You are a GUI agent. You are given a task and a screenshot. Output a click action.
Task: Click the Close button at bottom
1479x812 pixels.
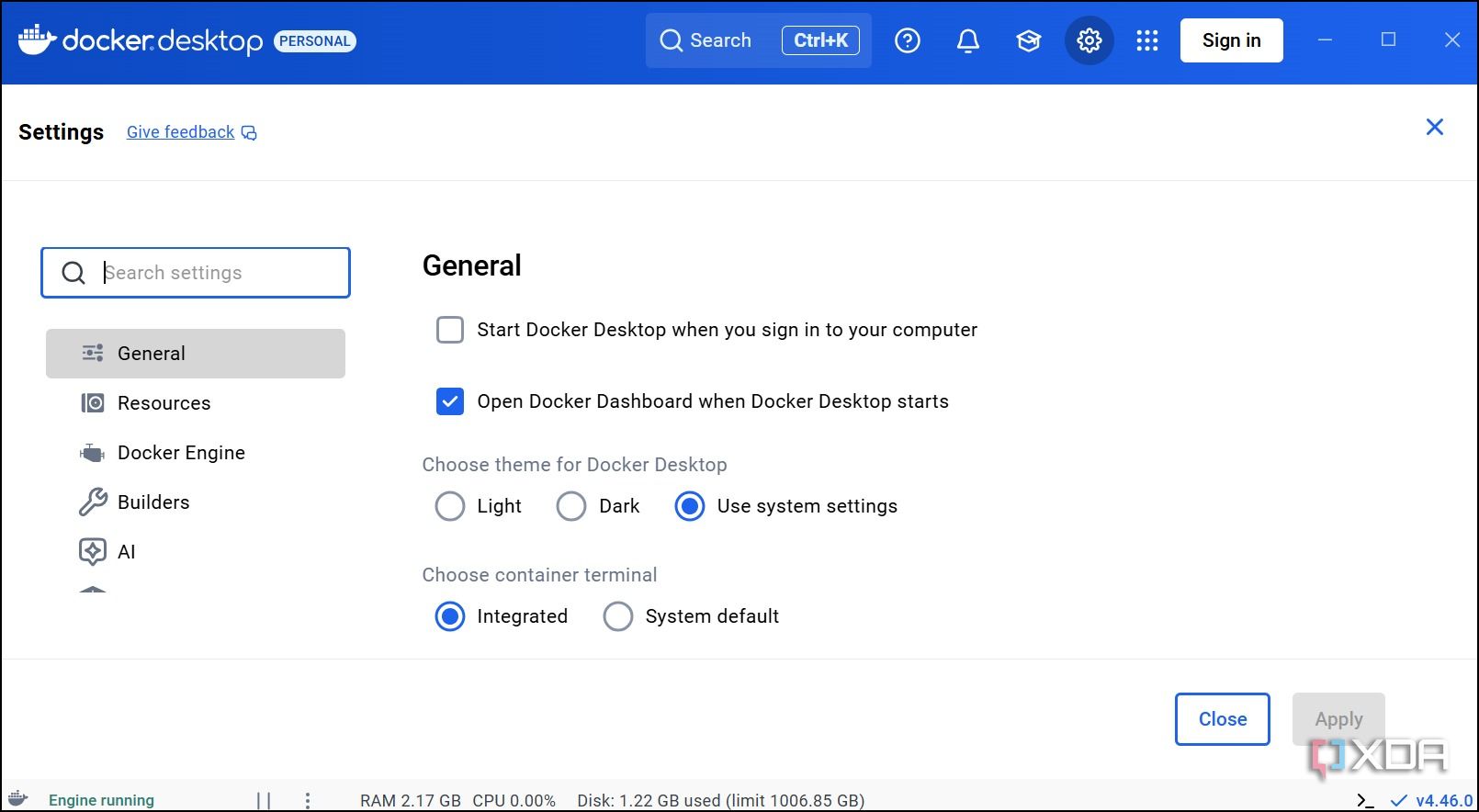click(x=1222, y=719)
